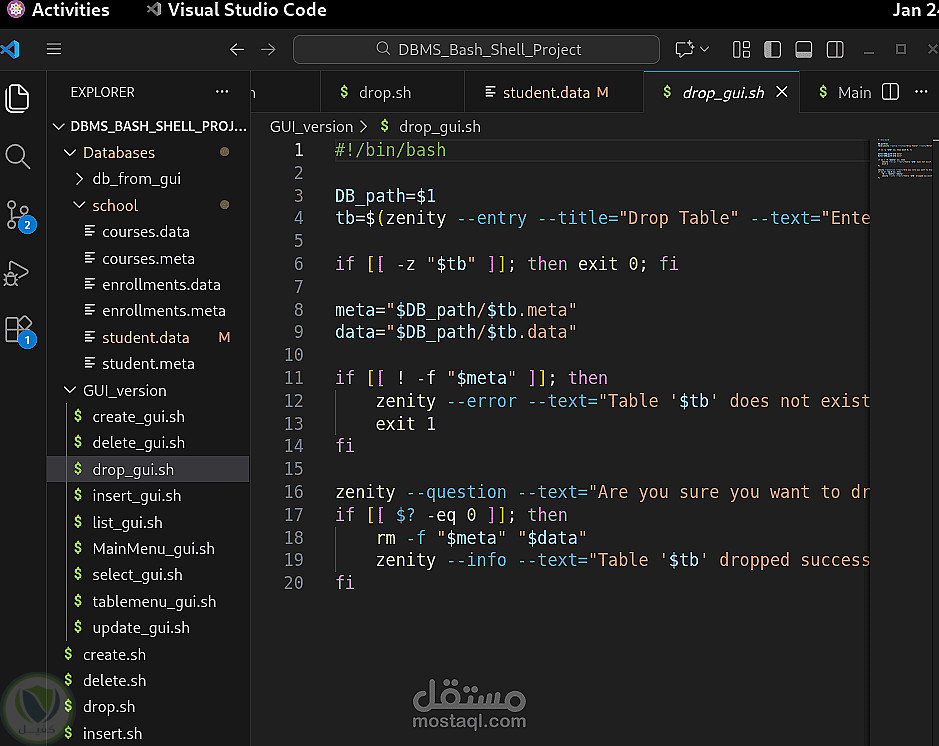Toggle the secondary side bar layout button

point(835,49)
